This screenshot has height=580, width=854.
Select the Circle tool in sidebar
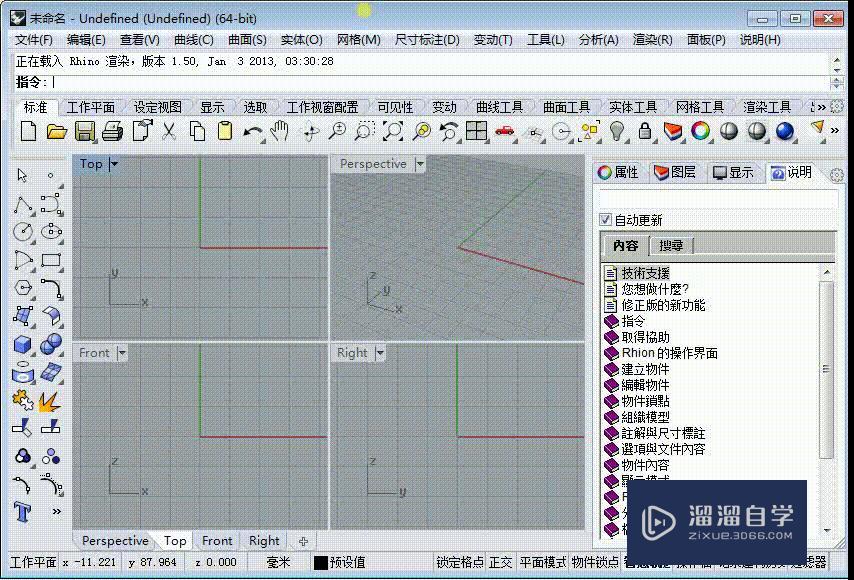tap(23, 232)
